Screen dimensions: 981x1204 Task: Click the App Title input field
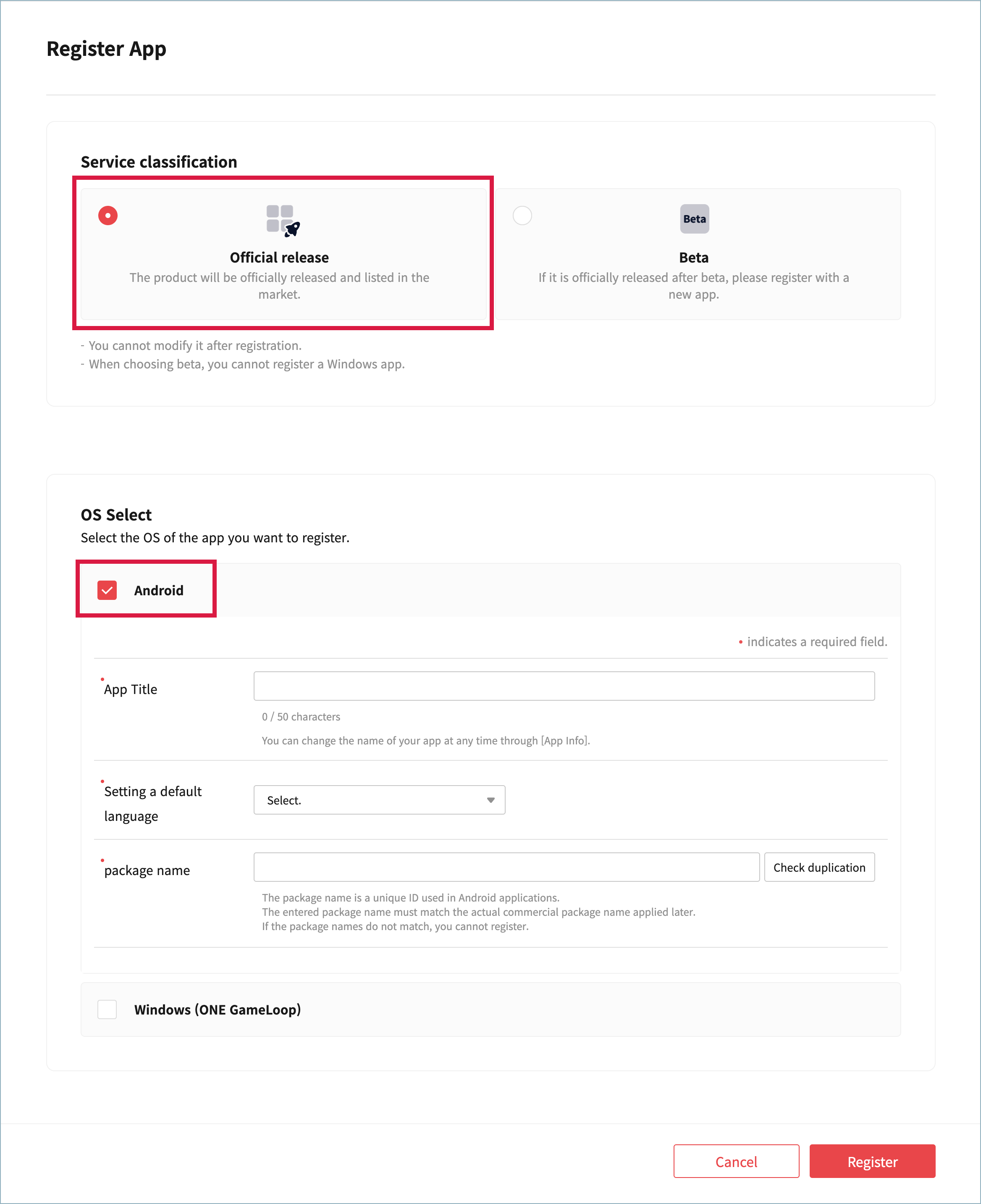(564, 686)
